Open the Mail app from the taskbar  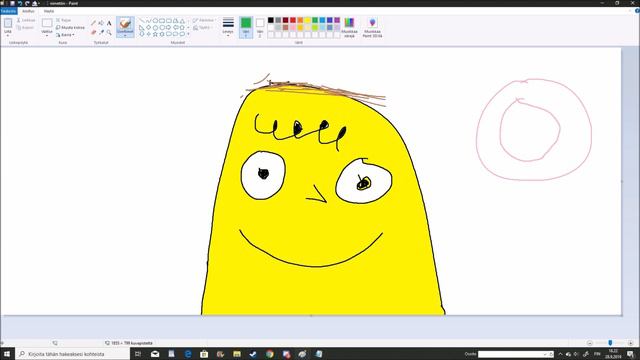coord(155,354)
